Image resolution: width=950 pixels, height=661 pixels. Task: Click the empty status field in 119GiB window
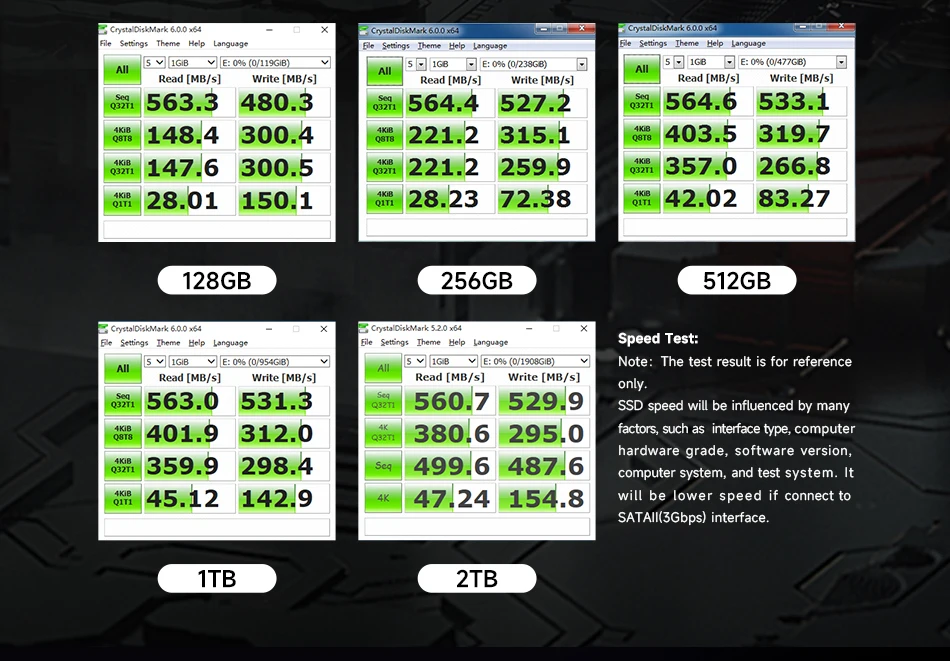(217, 229)
